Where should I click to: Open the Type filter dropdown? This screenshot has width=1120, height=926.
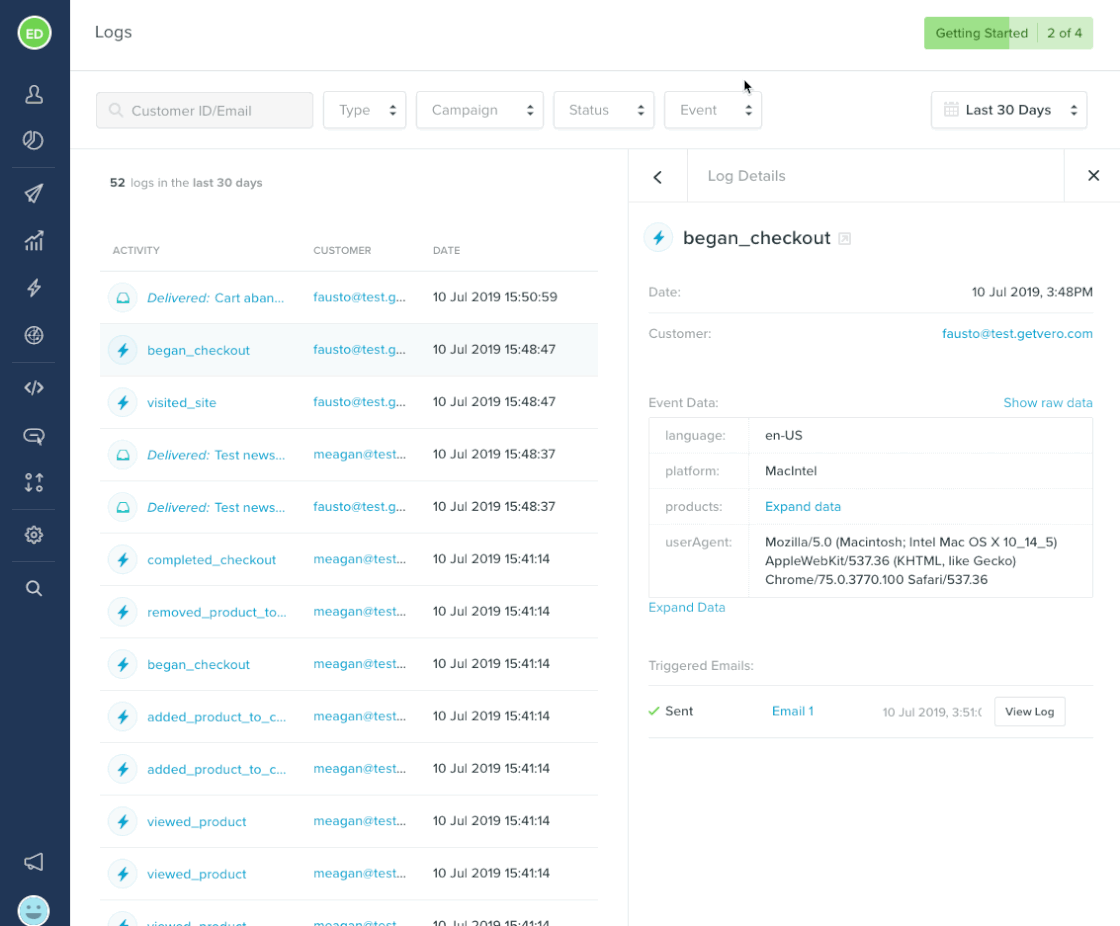364,110
